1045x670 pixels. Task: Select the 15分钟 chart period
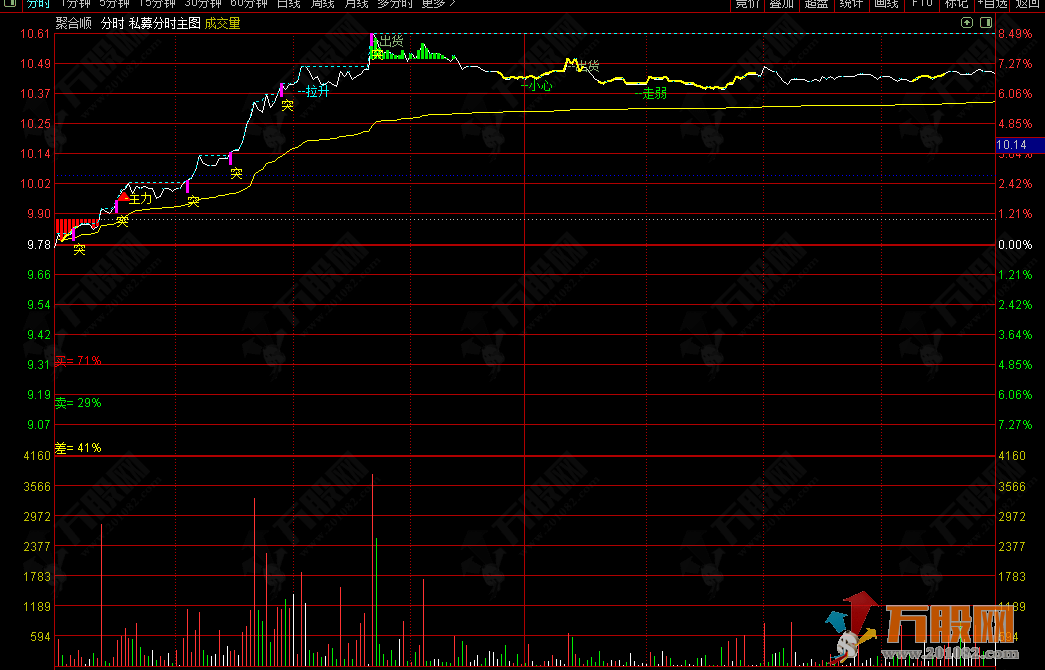(157, 4)
